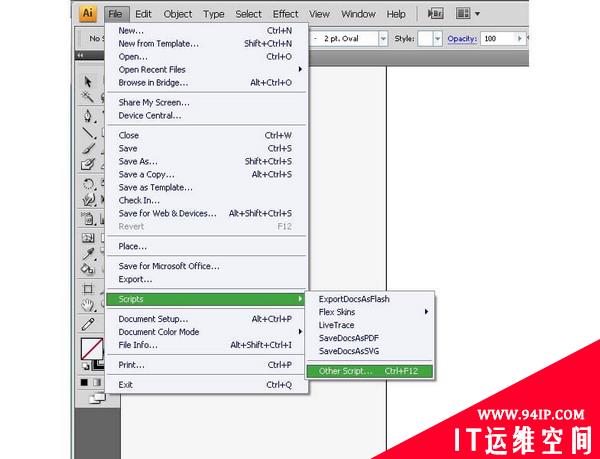Screen dimensions: 600x459
Task: Click the Opacity link label
Action: click(462, 39)
